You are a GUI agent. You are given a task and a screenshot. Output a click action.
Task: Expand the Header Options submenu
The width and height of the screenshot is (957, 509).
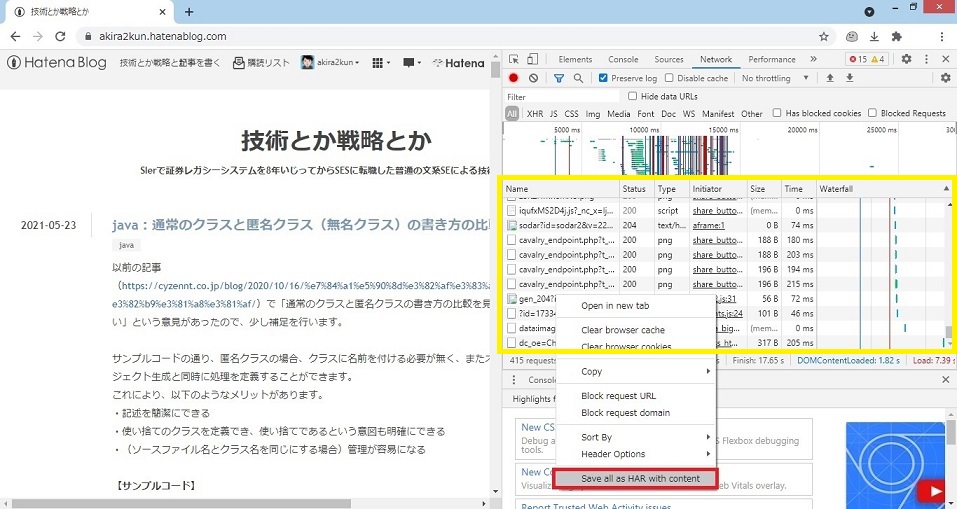click(635, 454)
